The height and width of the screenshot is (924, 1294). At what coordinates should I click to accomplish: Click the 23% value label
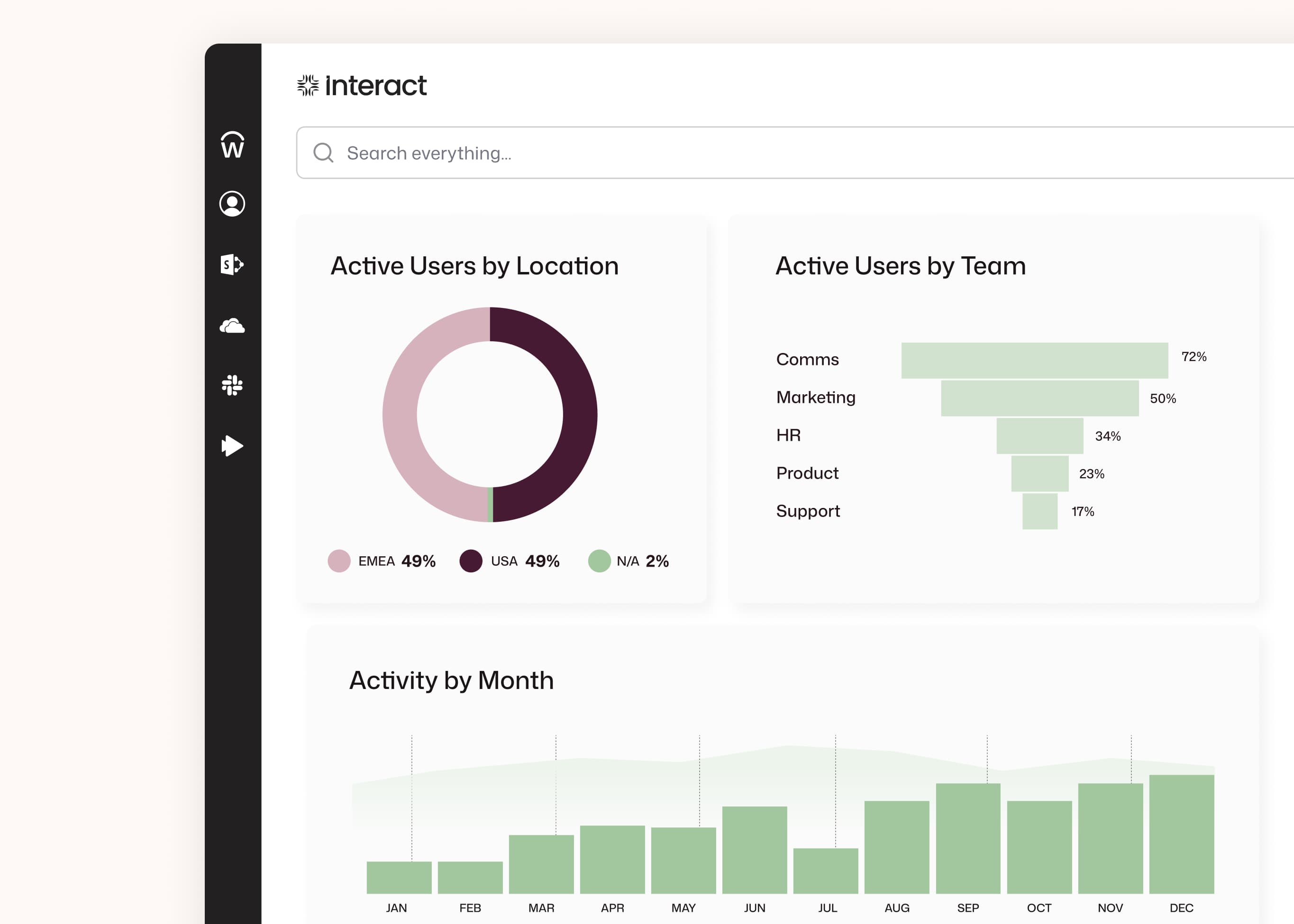pos(1092,474)
